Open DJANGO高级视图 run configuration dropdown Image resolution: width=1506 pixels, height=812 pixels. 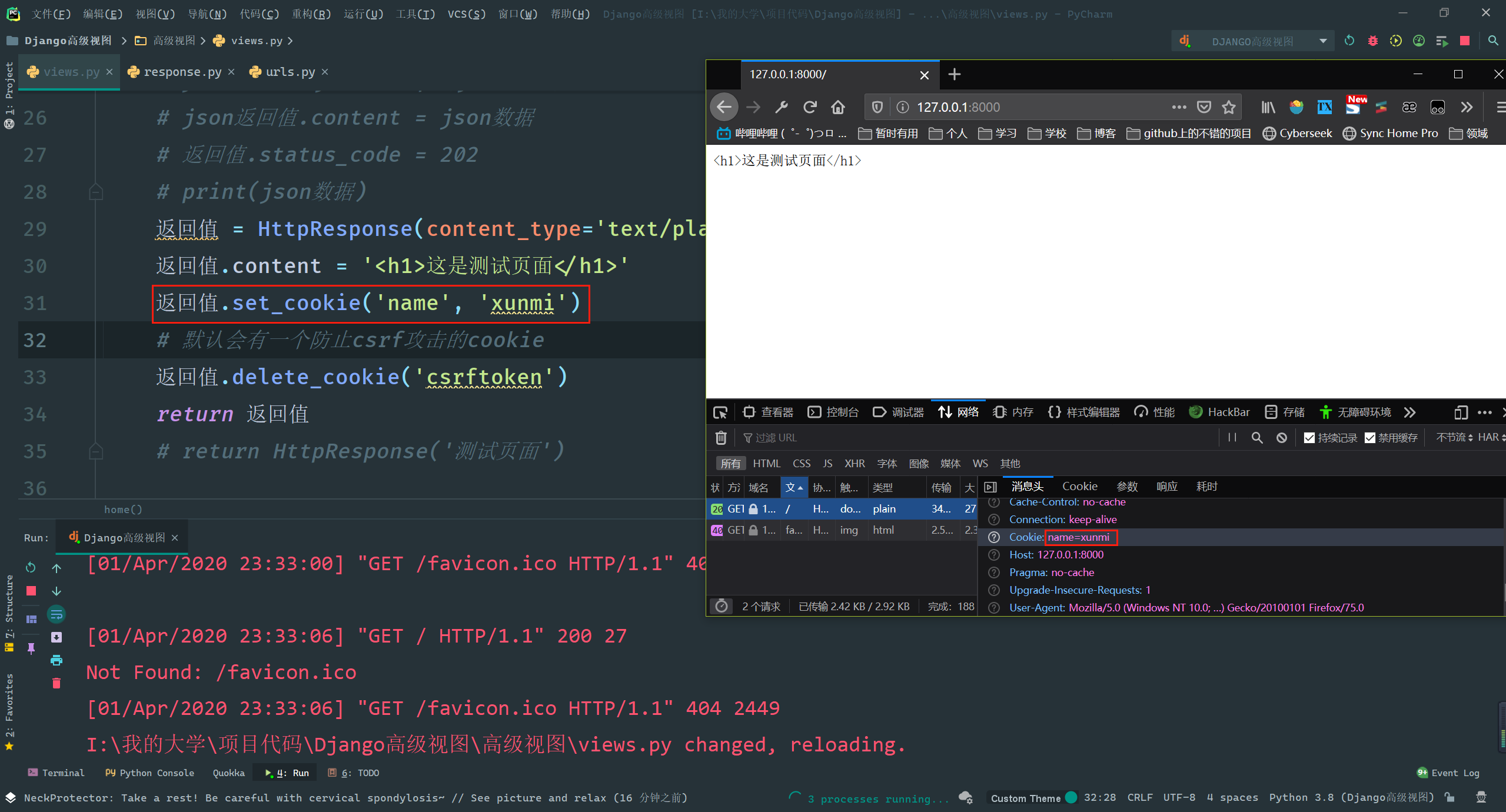(1322, 41)
